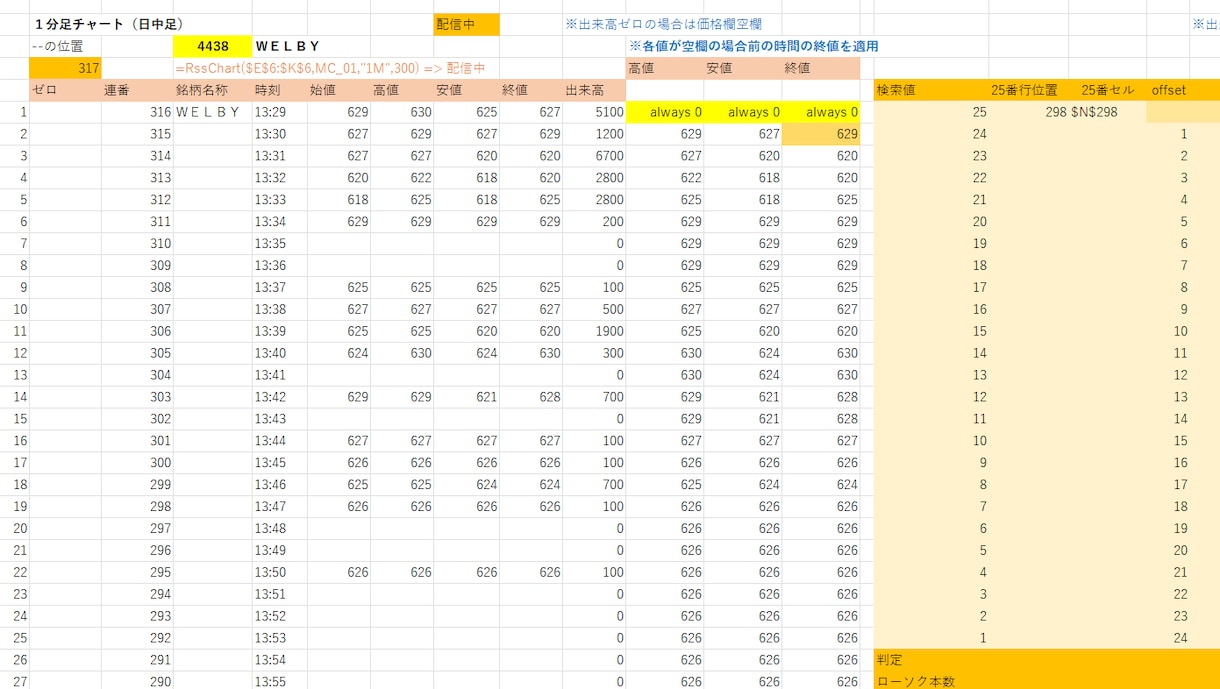Select the time cell 13:55
This screenshot has width=1220, height=689.
tap(280, 681)
